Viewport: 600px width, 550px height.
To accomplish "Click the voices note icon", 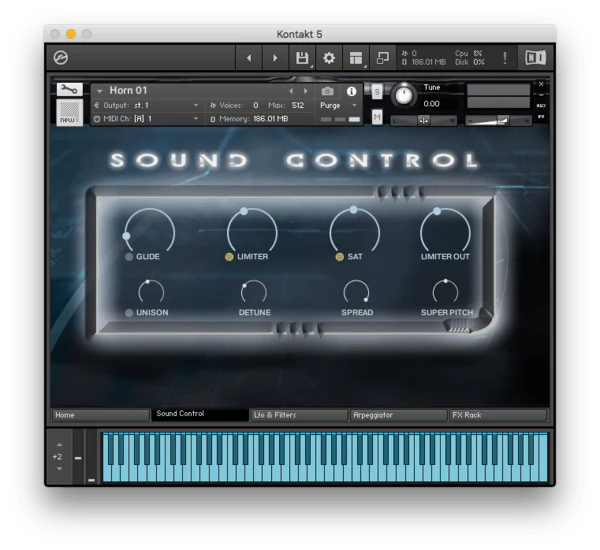I will pyautogui.click(x=213, y=105).
